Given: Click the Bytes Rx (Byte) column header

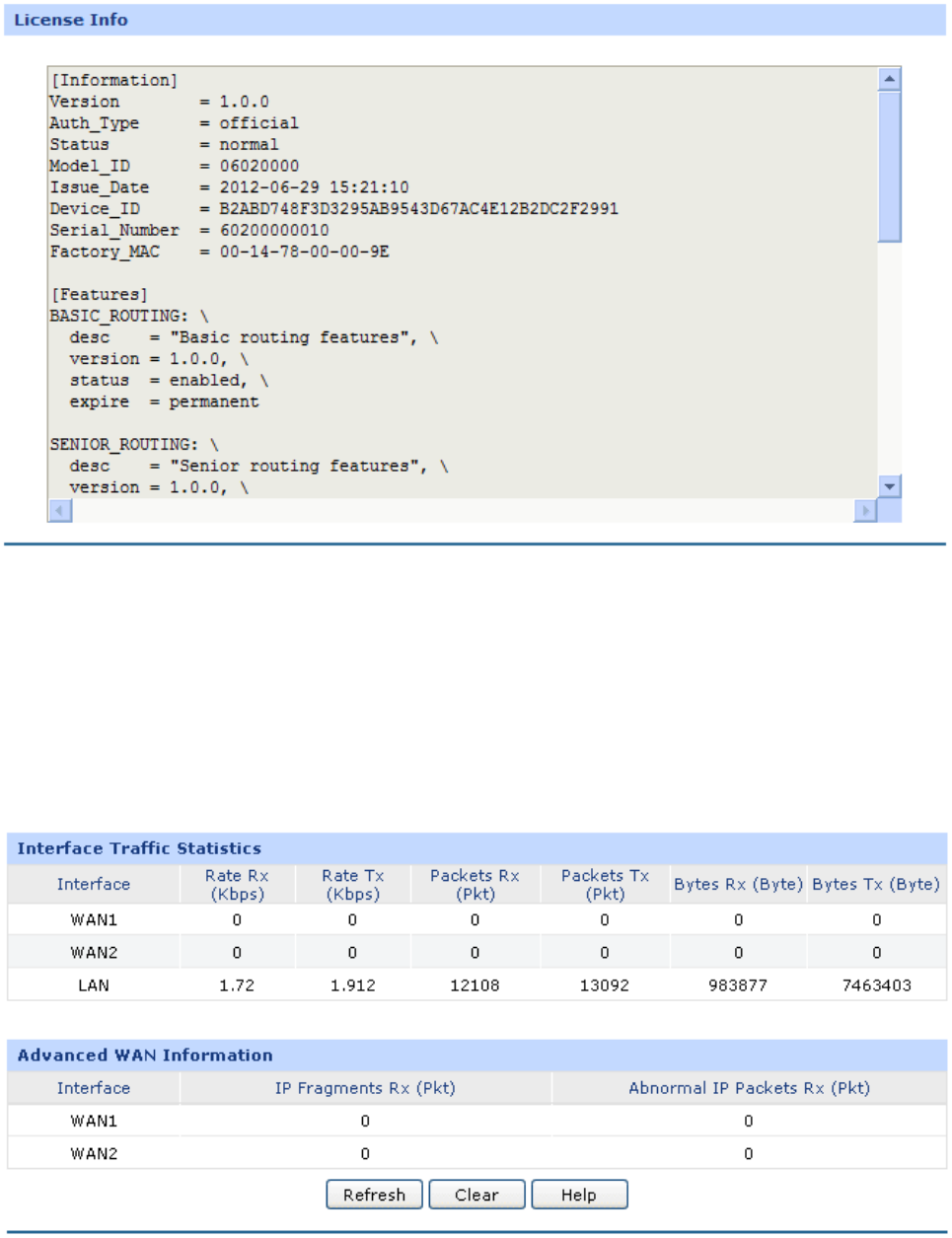Looking at the screenshot, I should (x=738, y=885).
